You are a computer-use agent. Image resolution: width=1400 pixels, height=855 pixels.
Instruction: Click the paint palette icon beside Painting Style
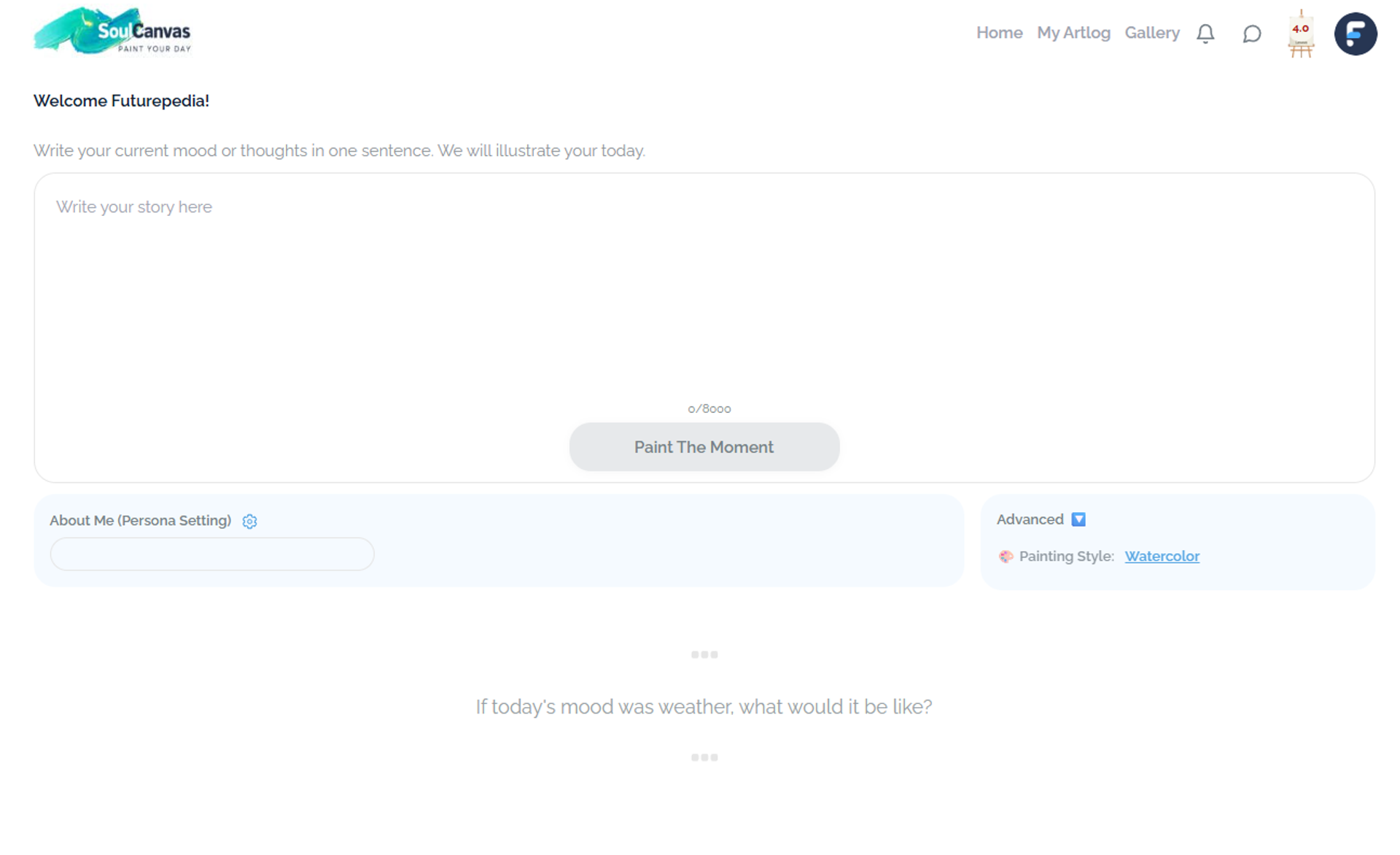coord(1006,557)
